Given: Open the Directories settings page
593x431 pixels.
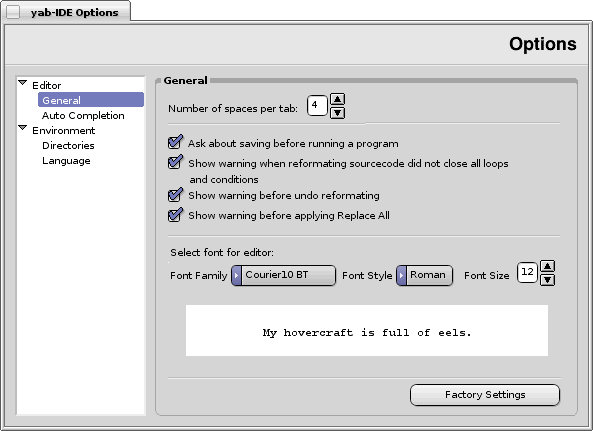Looking at the screenshot, I should 68,146.
